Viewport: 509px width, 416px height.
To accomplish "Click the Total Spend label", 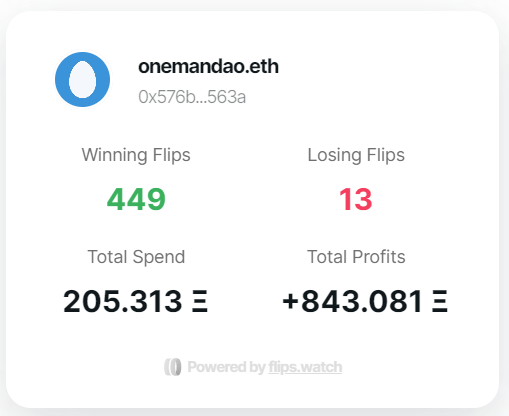I will [x=136, y=257].
